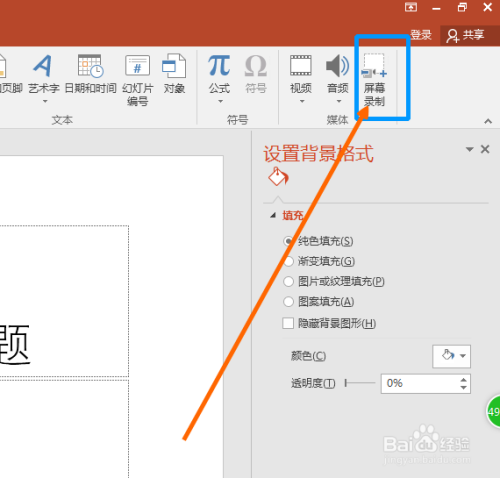Collapse the fill (填充) section

[273, 216]
